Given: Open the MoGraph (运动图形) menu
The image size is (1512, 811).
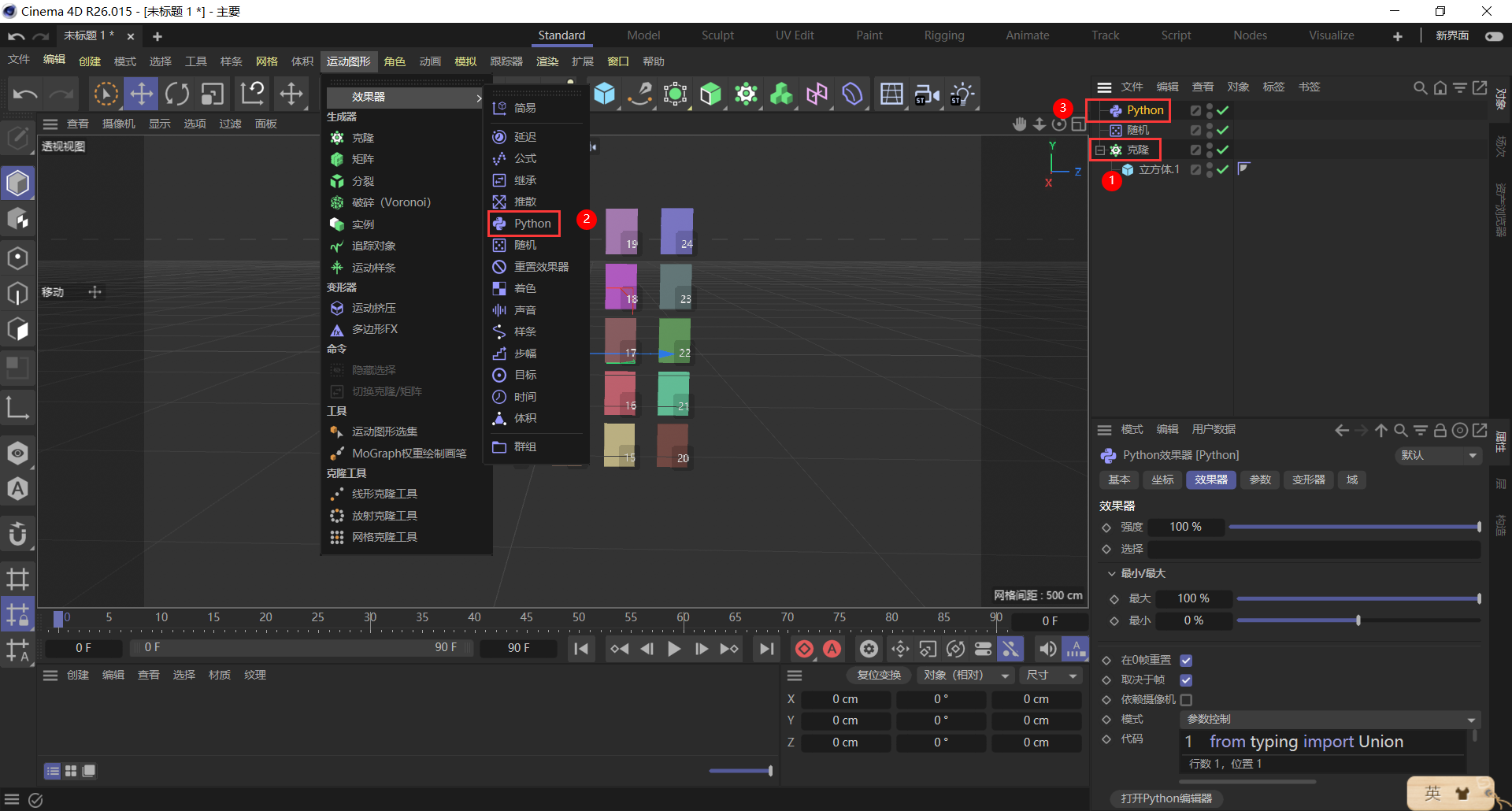Looking at the screenshot, I should [348, 61].
